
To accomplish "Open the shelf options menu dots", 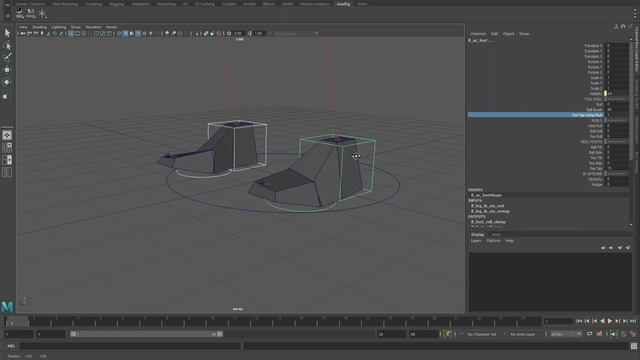I will 635,13.
